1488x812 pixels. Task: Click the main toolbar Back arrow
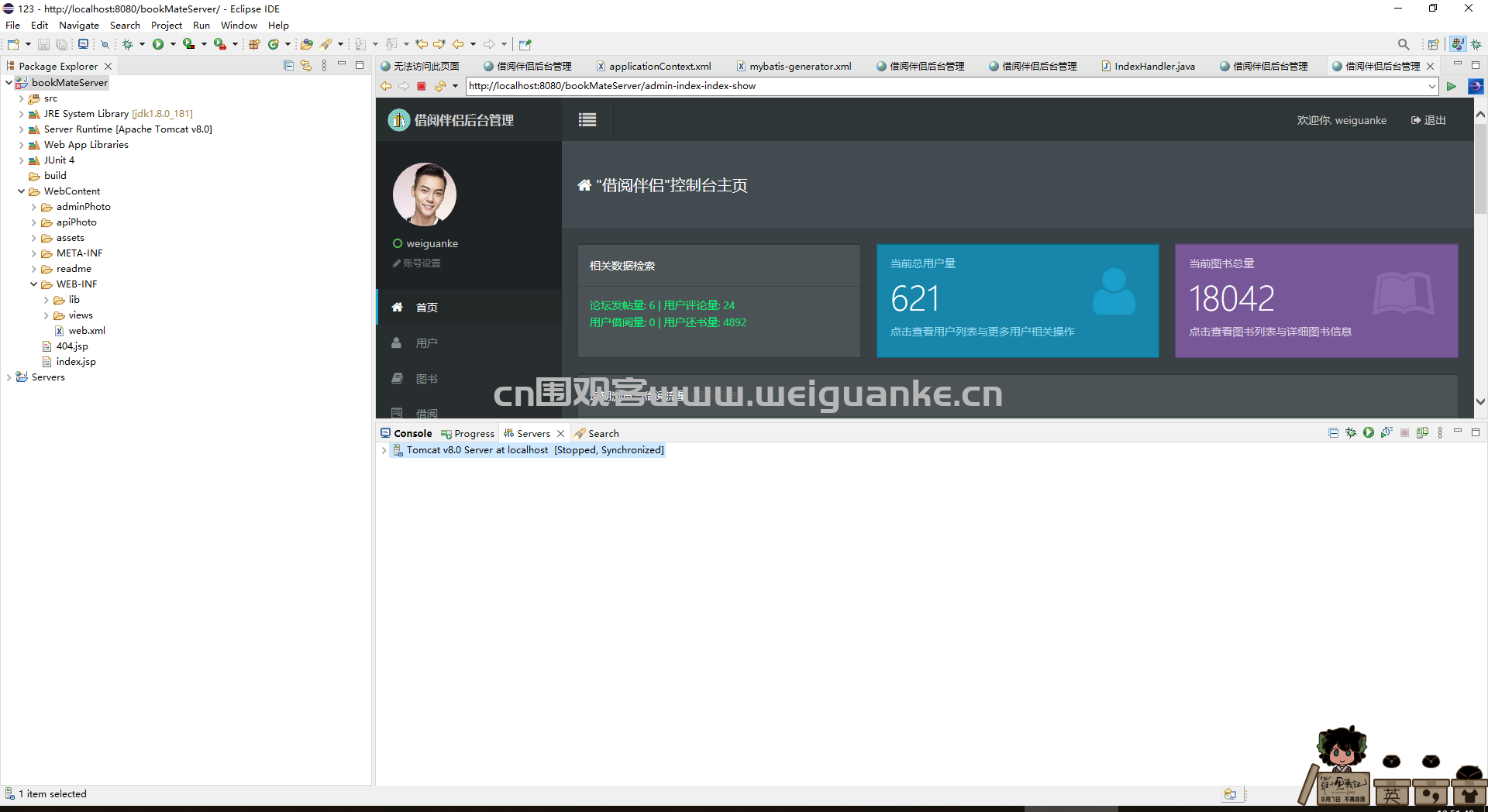[x=458, y=44]
